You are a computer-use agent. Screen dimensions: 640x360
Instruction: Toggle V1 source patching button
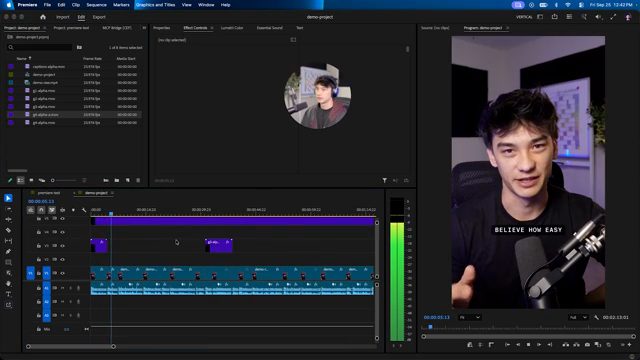pyautogui.click(x=31, y=273)
